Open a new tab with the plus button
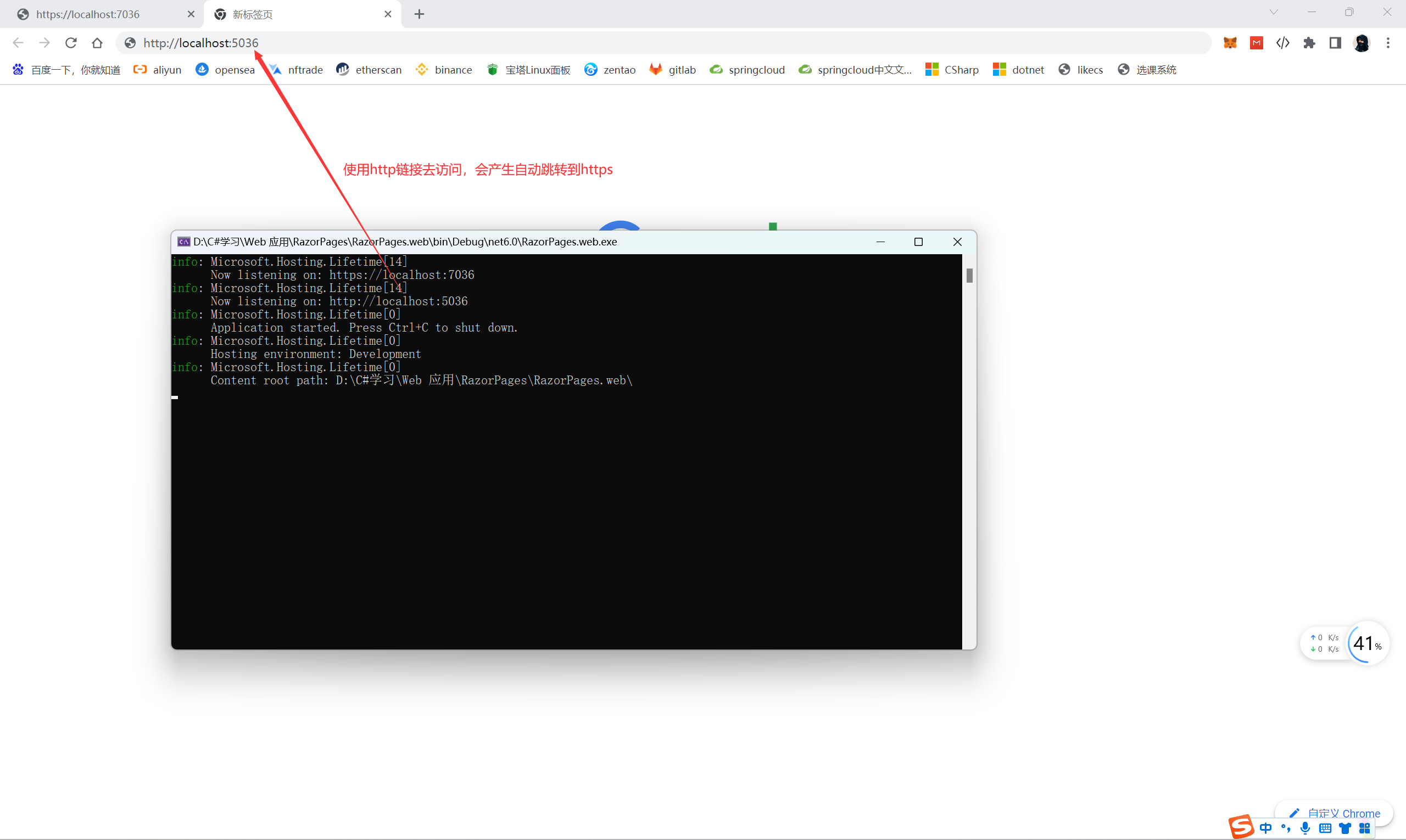 tap(419, 14)
